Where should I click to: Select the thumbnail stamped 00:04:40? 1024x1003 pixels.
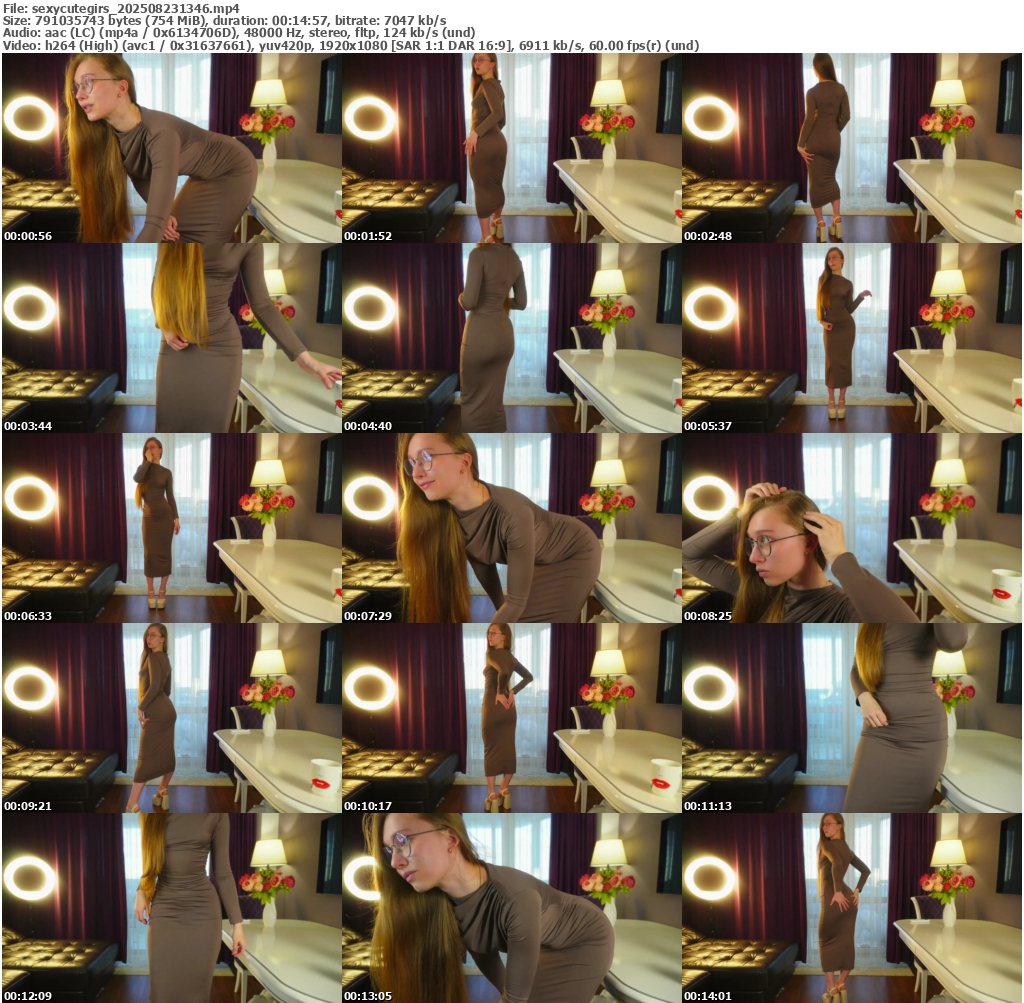[511, 338]
